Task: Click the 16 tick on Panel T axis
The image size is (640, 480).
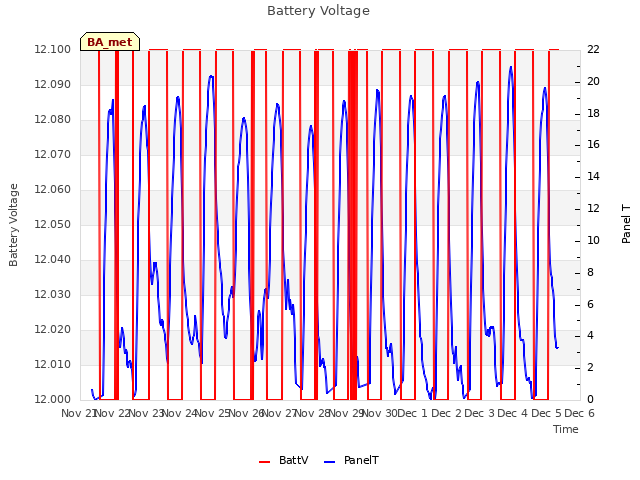Action: pyautogui.click(x=593, y=145)
